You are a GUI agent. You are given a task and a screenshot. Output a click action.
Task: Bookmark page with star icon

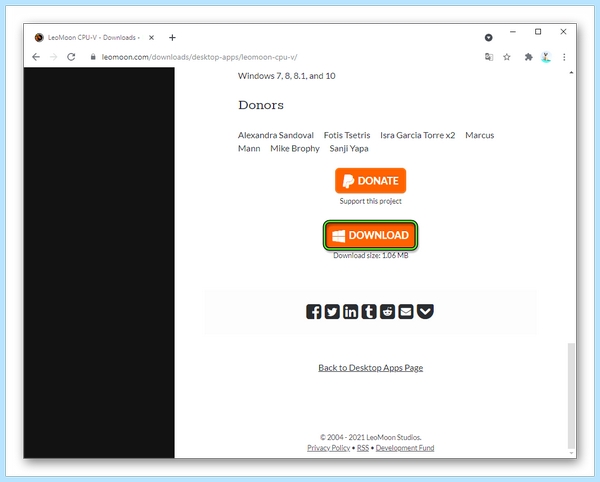pyautogui.click(x=507, y=57)
